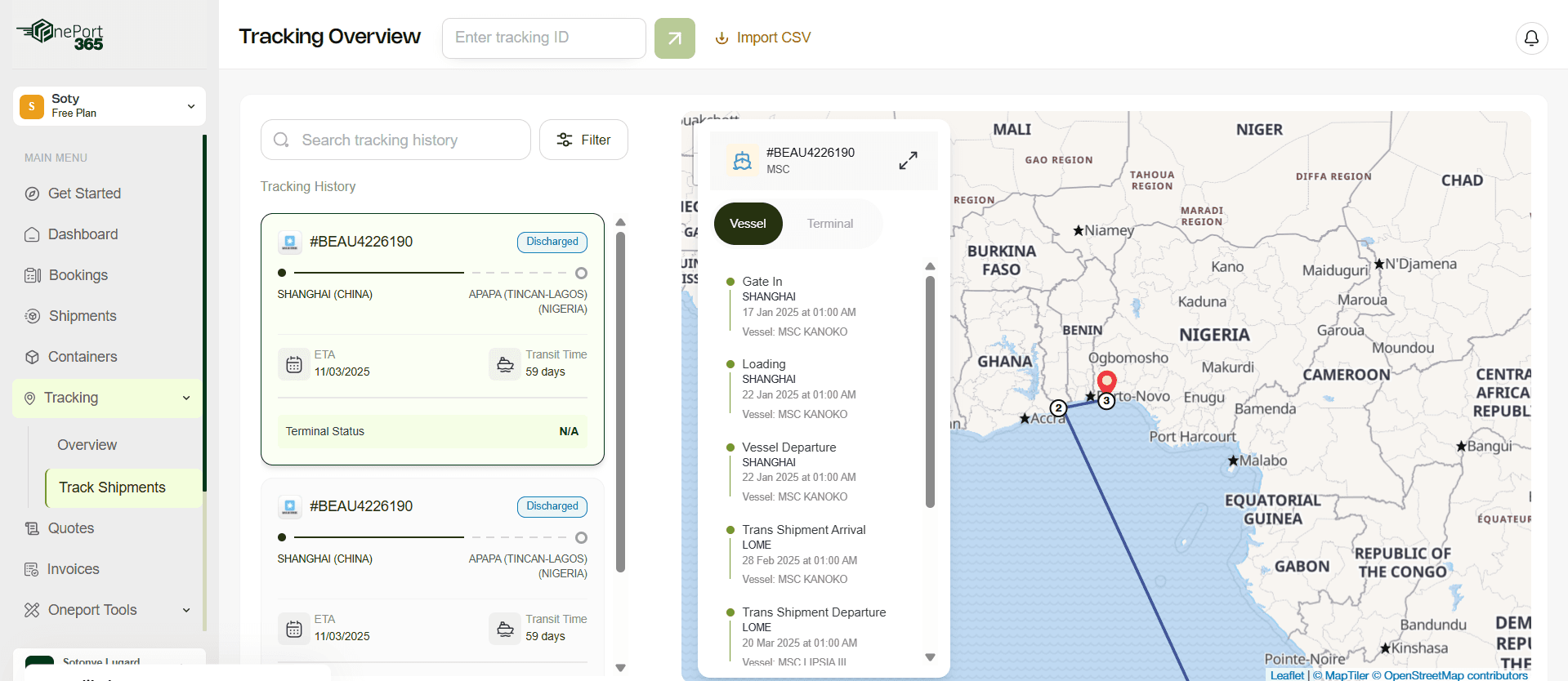1568x681 pixels.
Task: Click the vessel events scrollbar thumb
Action: click(x=930, y=392)
